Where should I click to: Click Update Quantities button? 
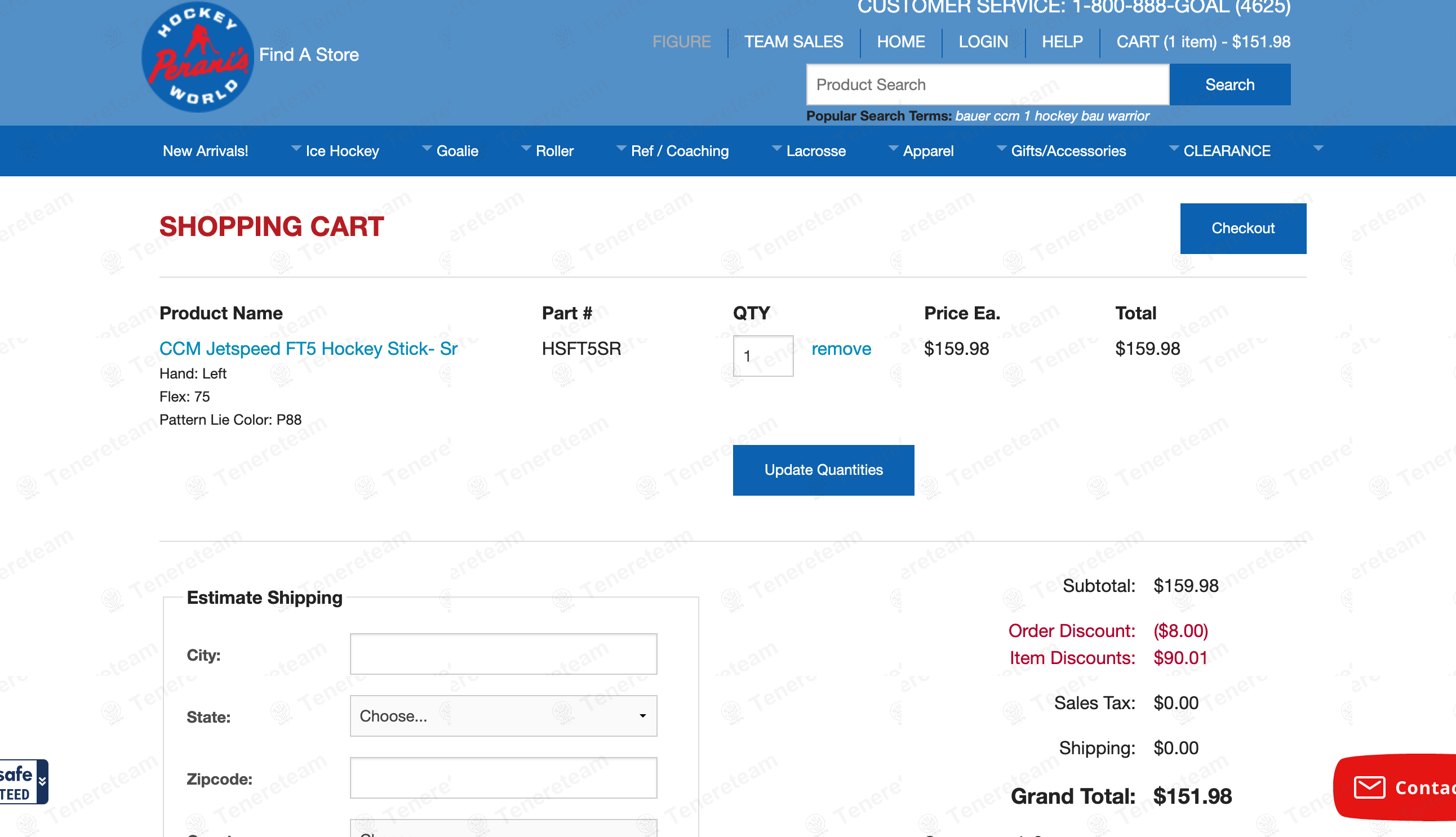point(823,470)
